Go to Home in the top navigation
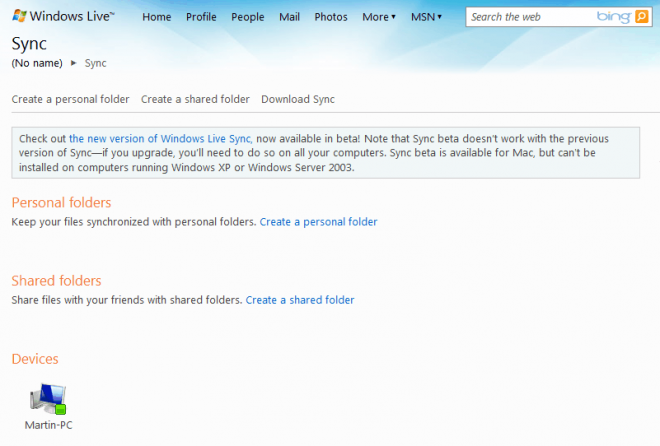The width and height of the screenshot is (660, 446). click(x=156, y=17)
